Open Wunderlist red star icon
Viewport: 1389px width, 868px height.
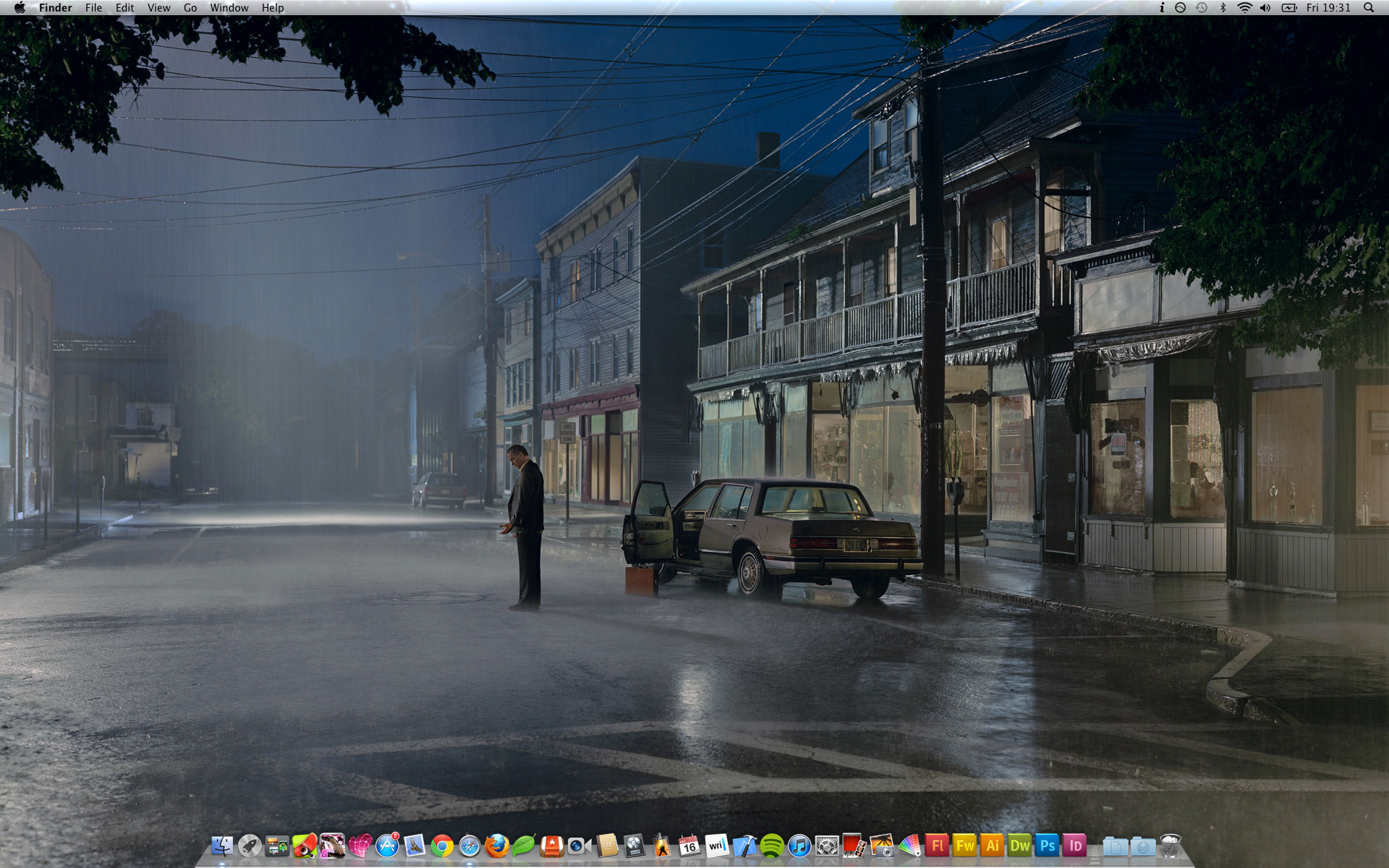coord(551,845)
